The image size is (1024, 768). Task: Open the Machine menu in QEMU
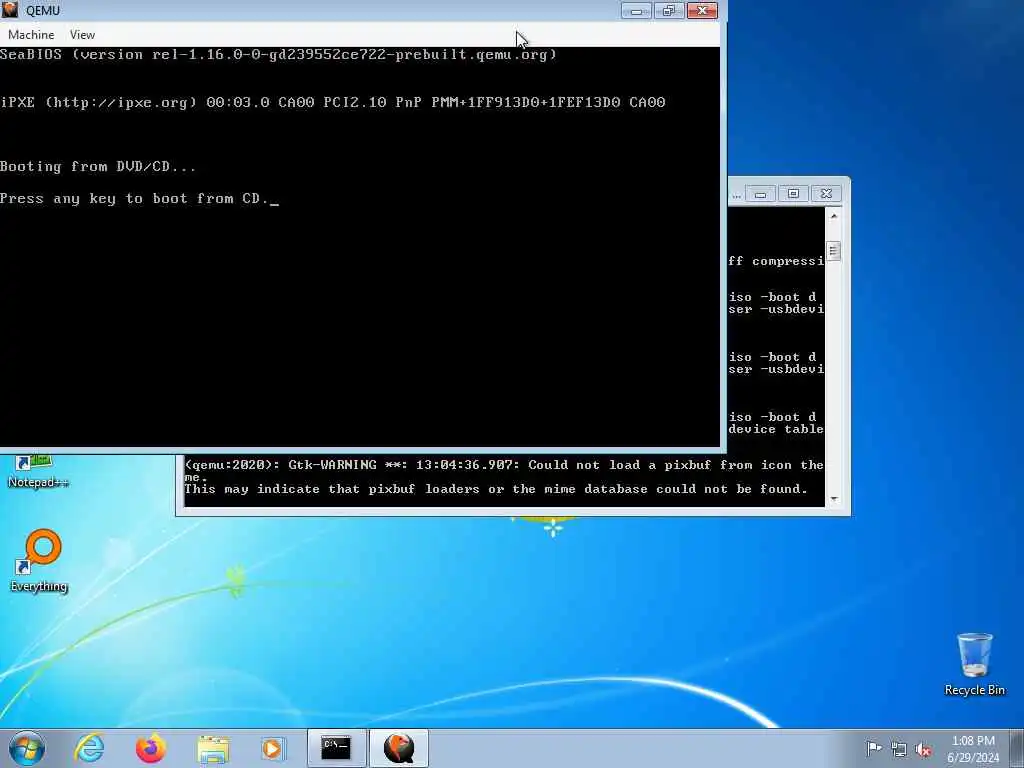31,35
